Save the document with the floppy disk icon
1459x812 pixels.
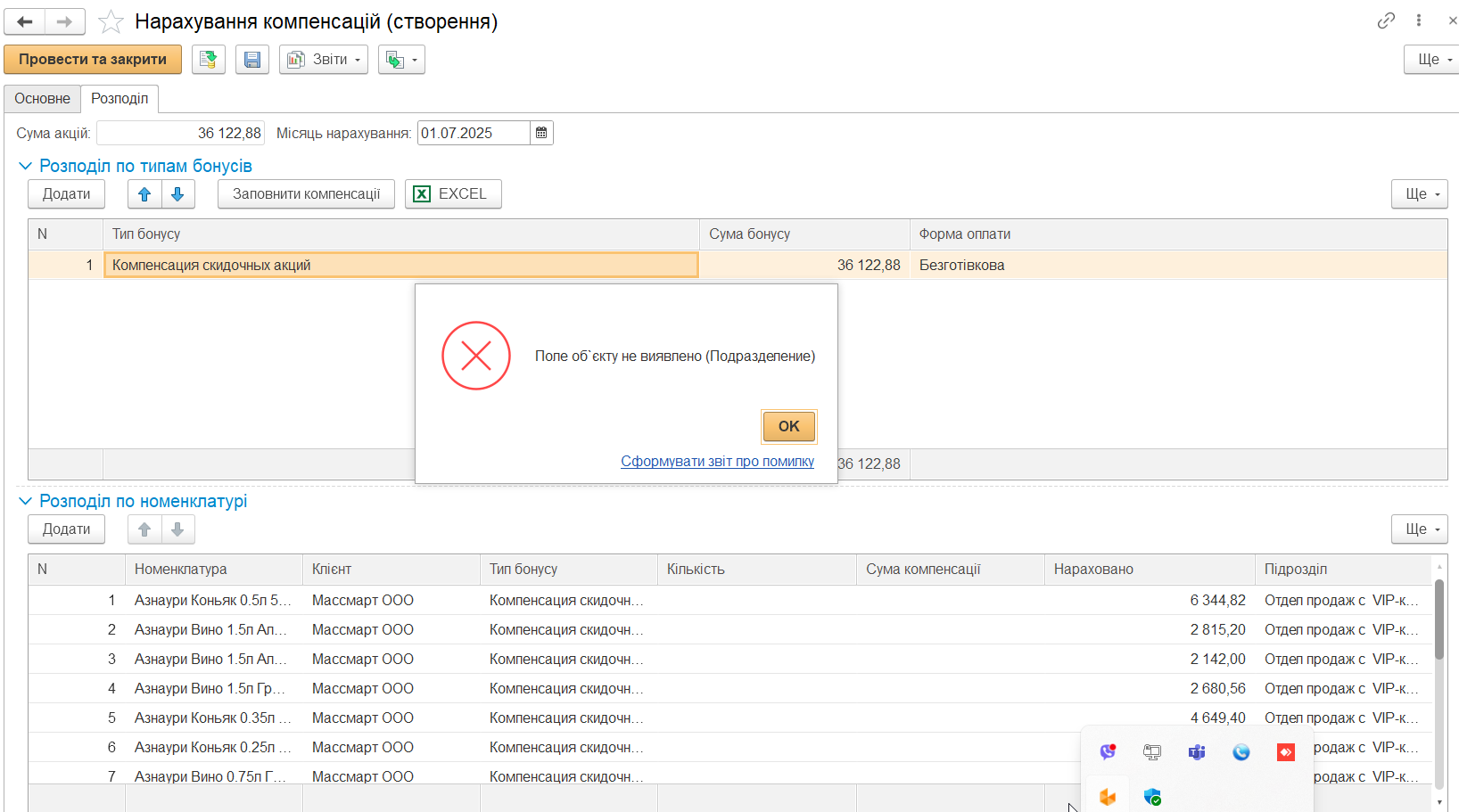[x=252, y=60]
